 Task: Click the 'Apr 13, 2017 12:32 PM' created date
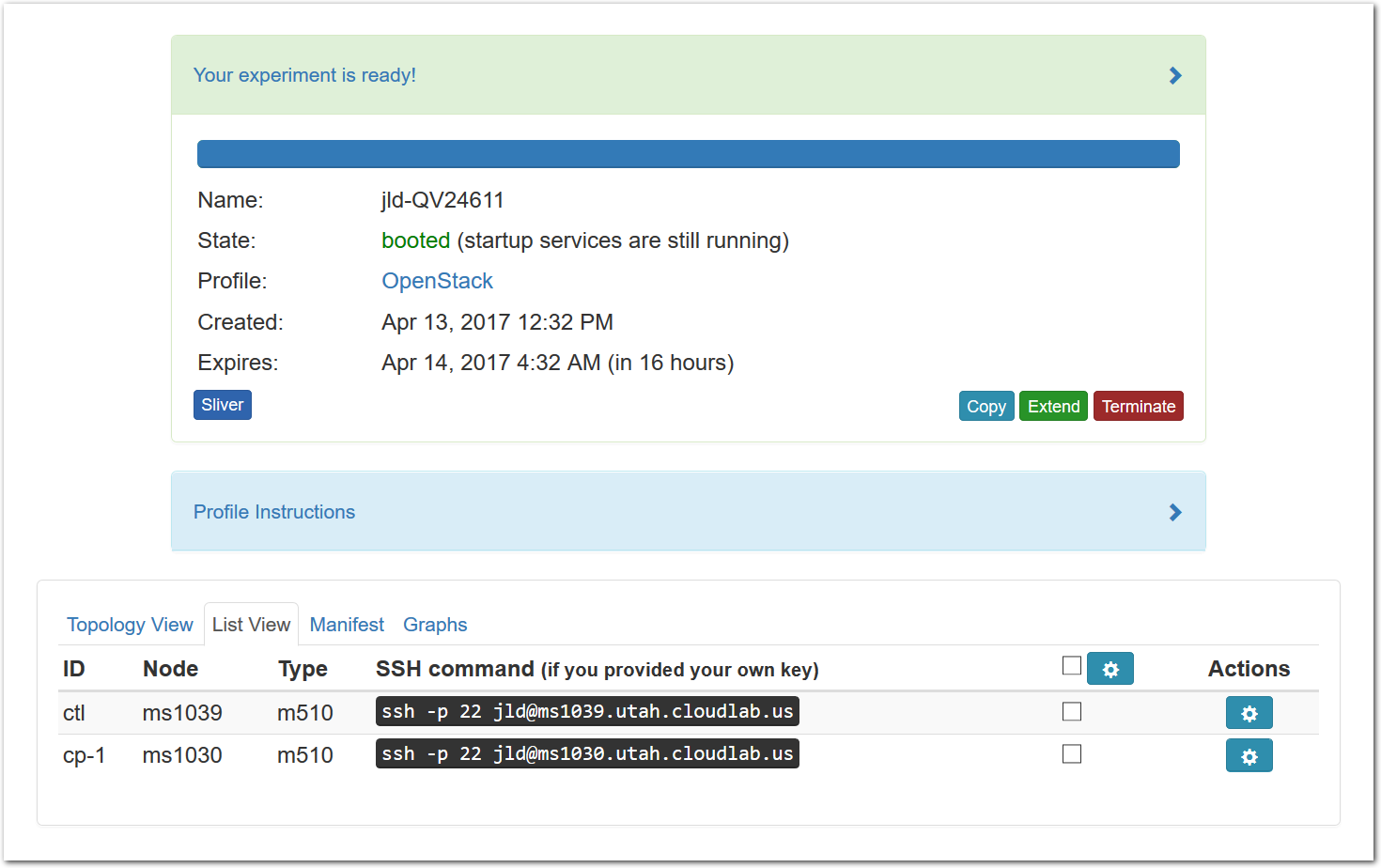[x=497, y=322]
